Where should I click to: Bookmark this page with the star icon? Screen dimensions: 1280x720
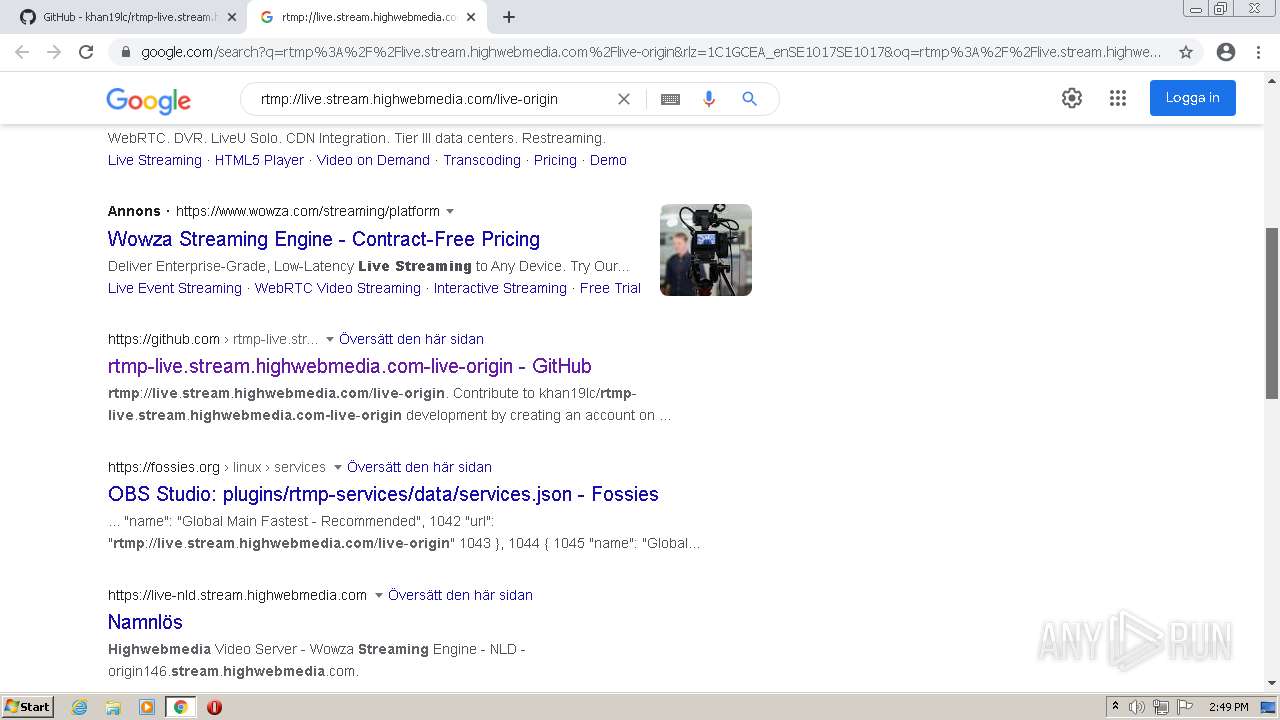tap(1186, 52)
